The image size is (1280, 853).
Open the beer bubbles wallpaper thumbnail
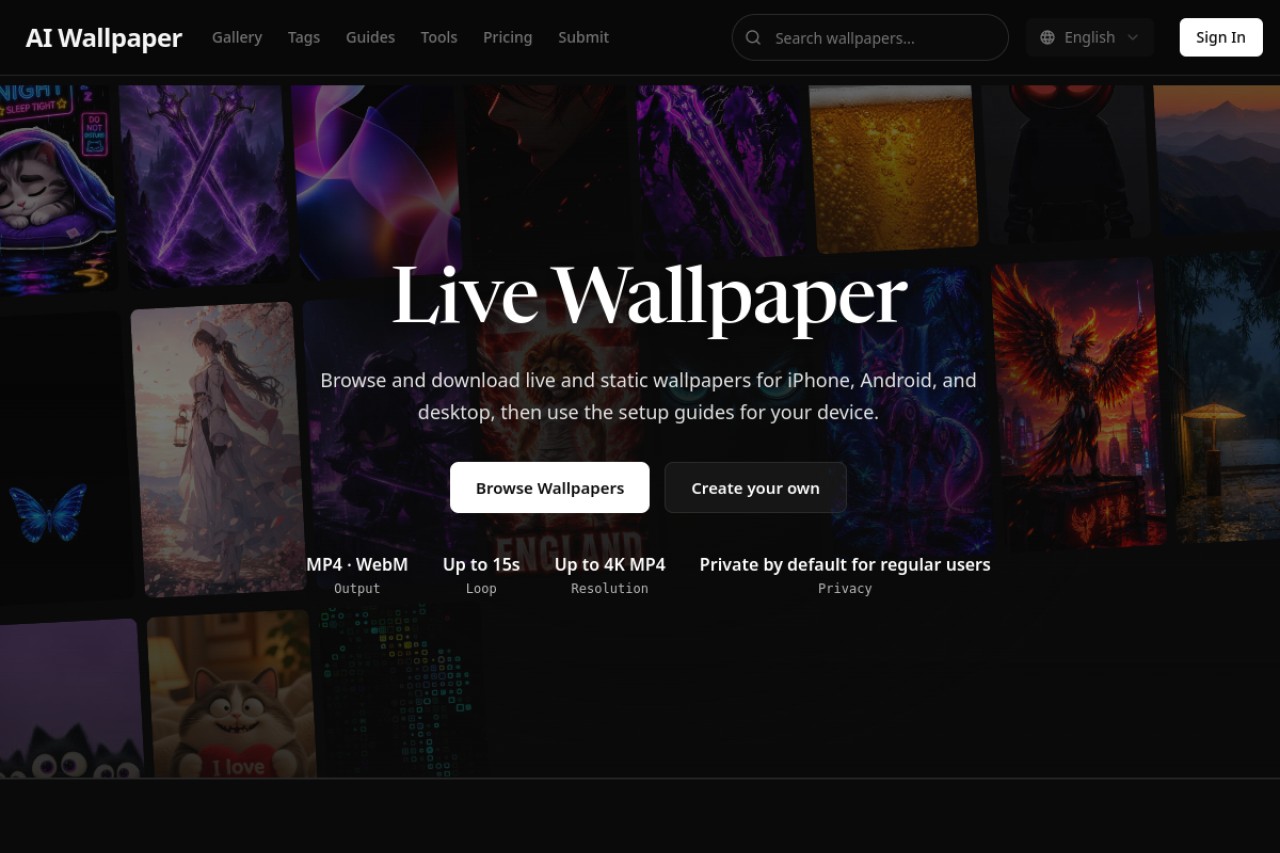click(x=892, y=167)
